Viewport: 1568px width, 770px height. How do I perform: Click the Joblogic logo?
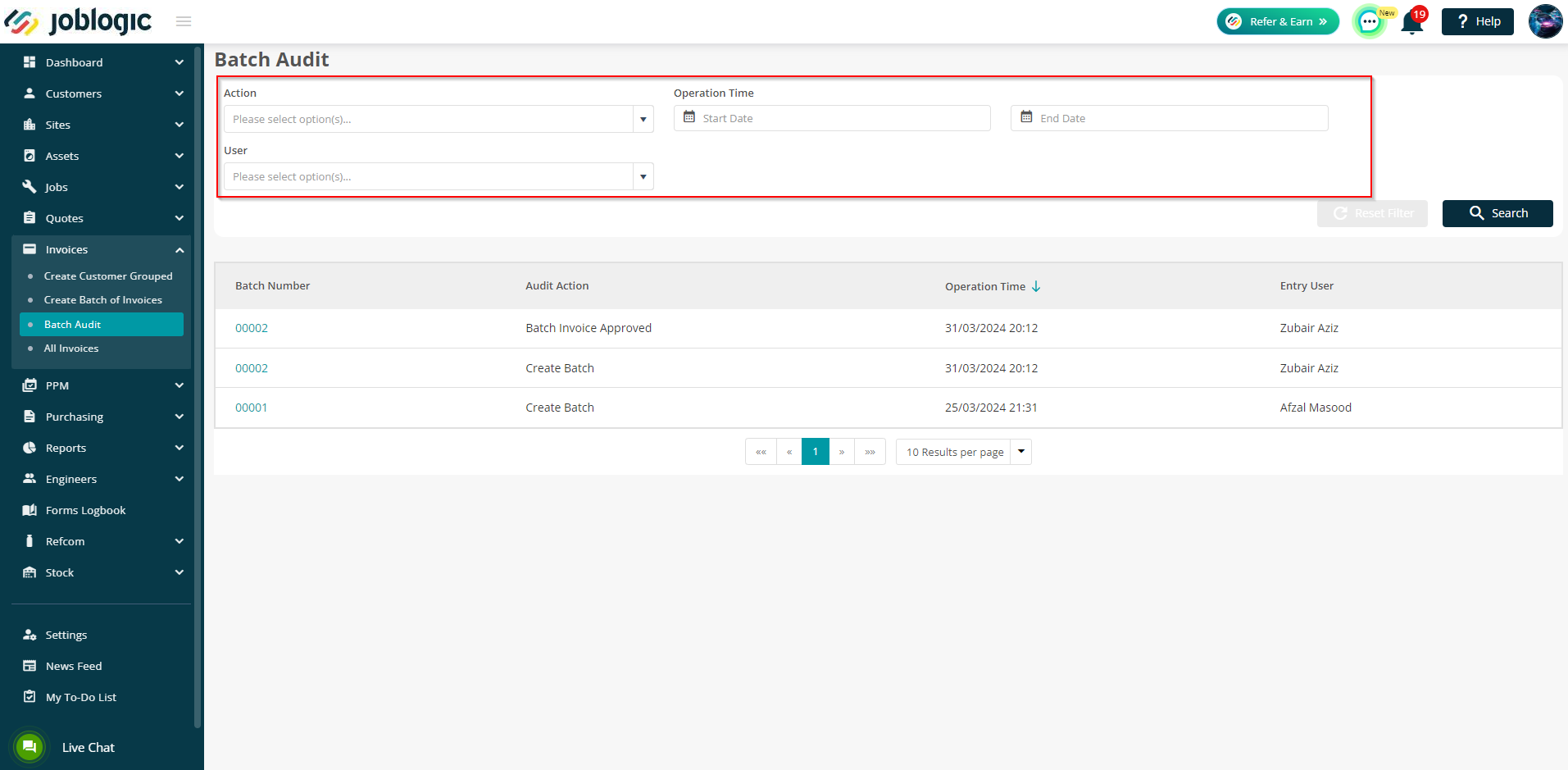point(79,21)
